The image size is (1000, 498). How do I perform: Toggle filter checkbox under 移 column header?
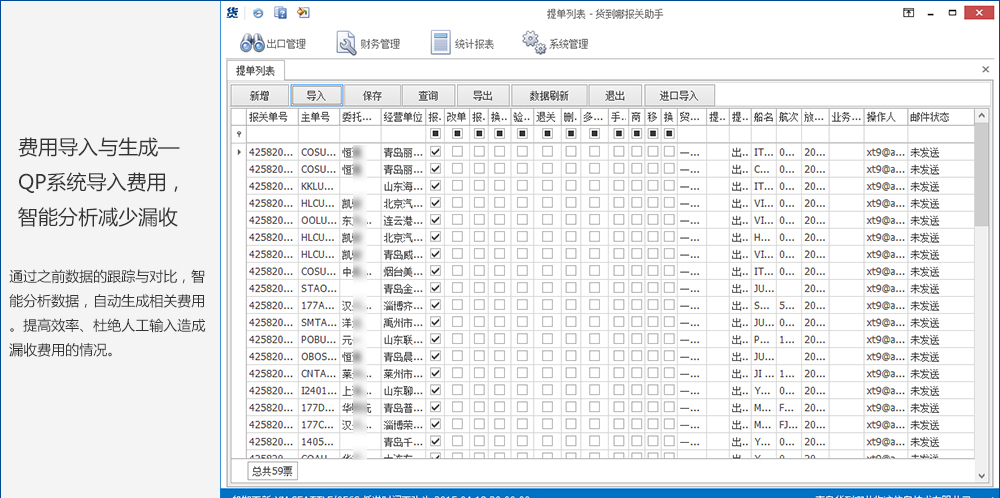click(652, 134)
